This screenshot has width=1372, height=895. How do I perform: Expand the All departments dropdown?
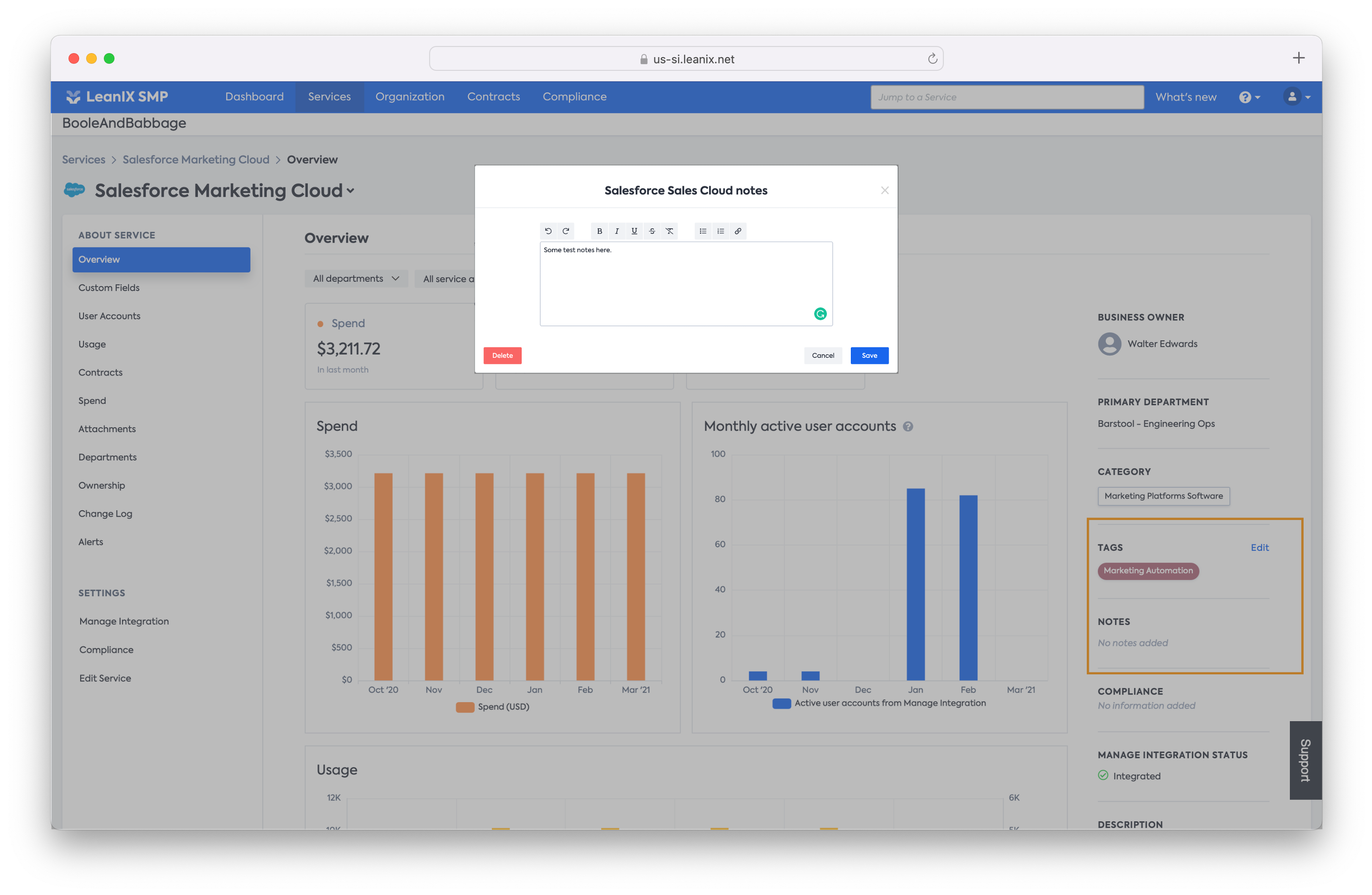tap(356, 278)
